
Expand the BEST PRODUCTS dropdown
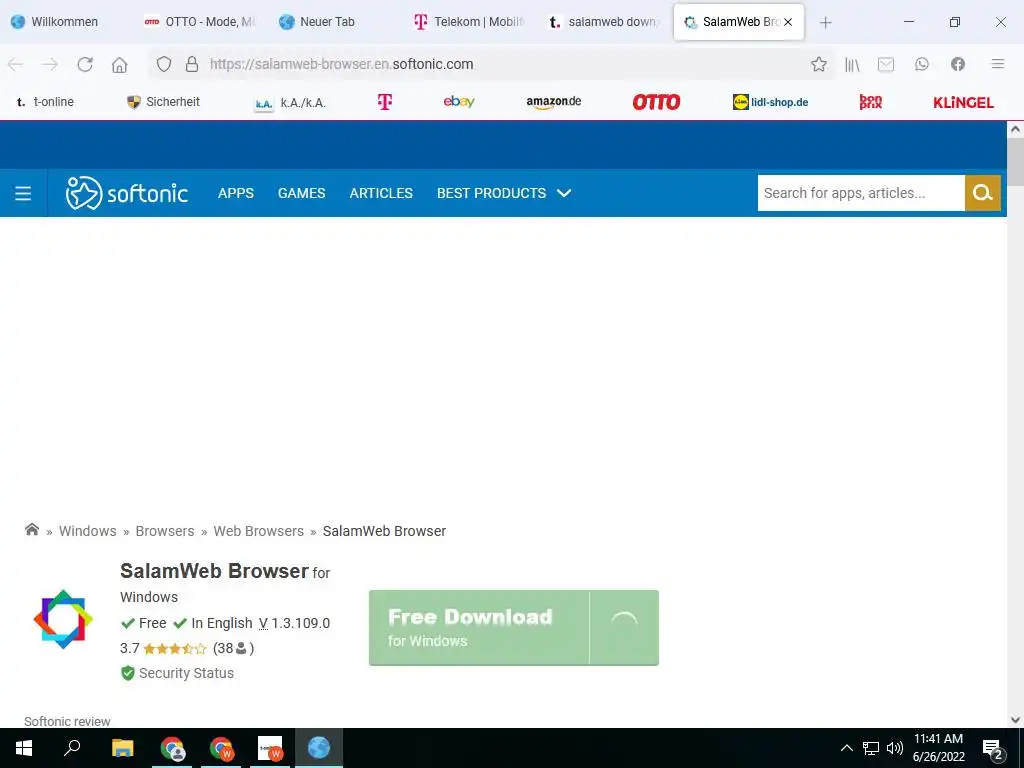(x=504, y=193)
